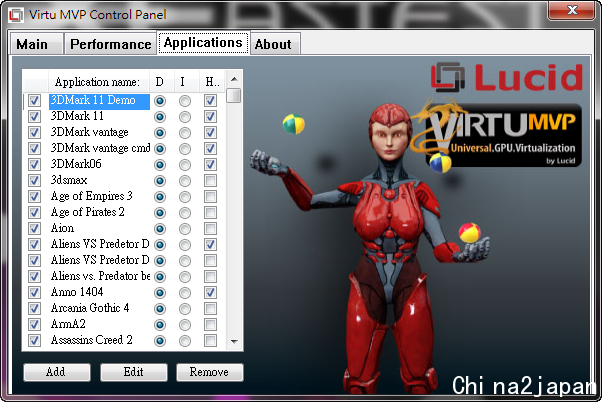Select the D radio button for Arcania Gothic 4
This screenshot has height=402, width=602.
coord(160,309)
